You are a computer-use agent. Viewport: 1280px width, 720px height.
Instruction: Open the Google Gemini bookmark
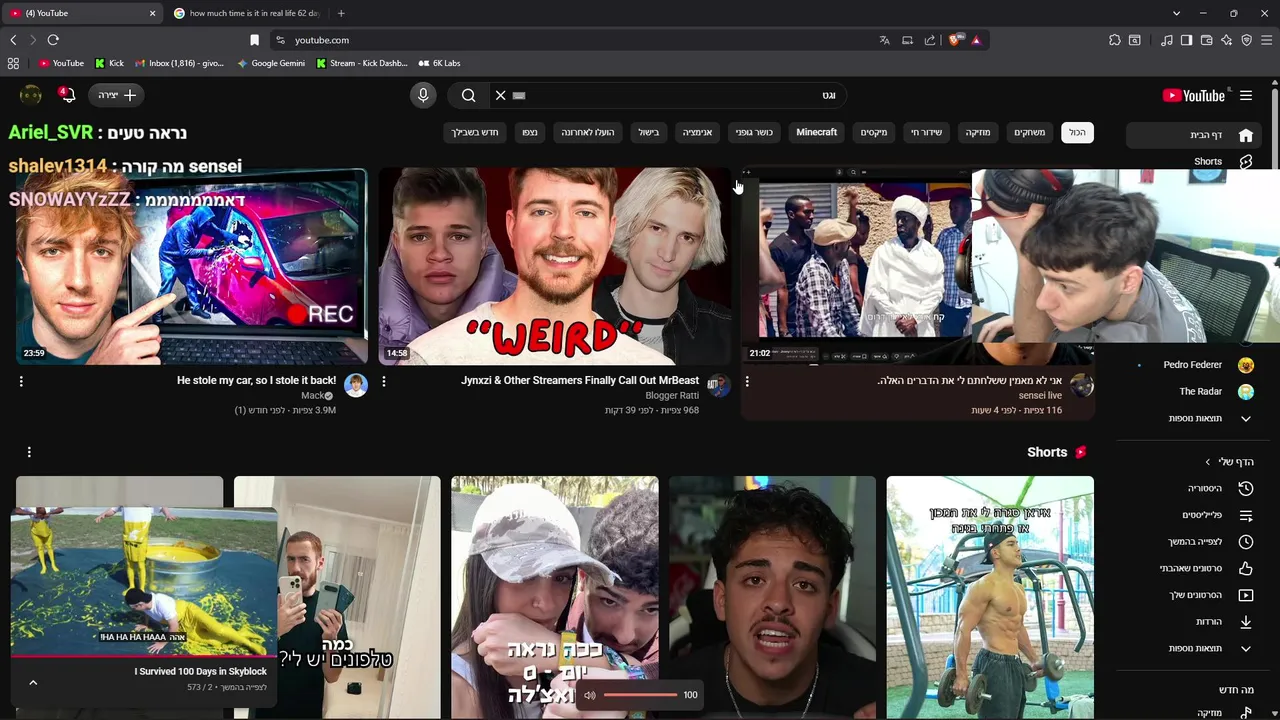click(271, 63)
